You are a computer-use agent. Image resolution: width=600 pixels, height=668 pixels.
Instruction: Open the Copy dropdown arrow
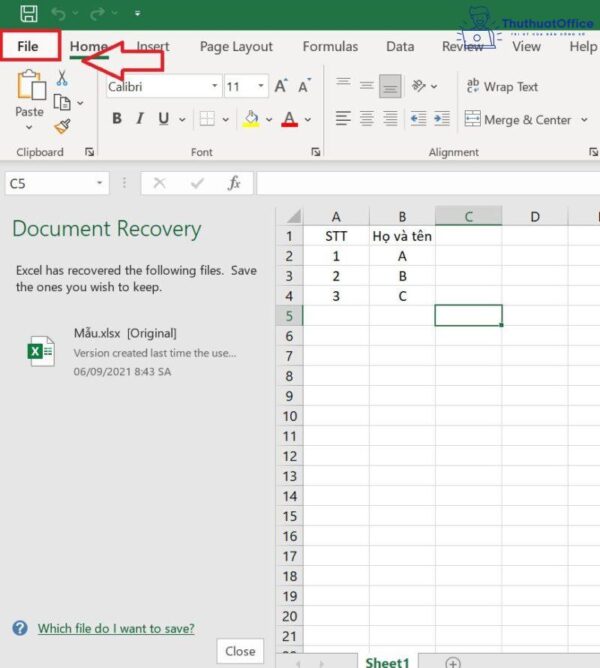coord(80,103)
